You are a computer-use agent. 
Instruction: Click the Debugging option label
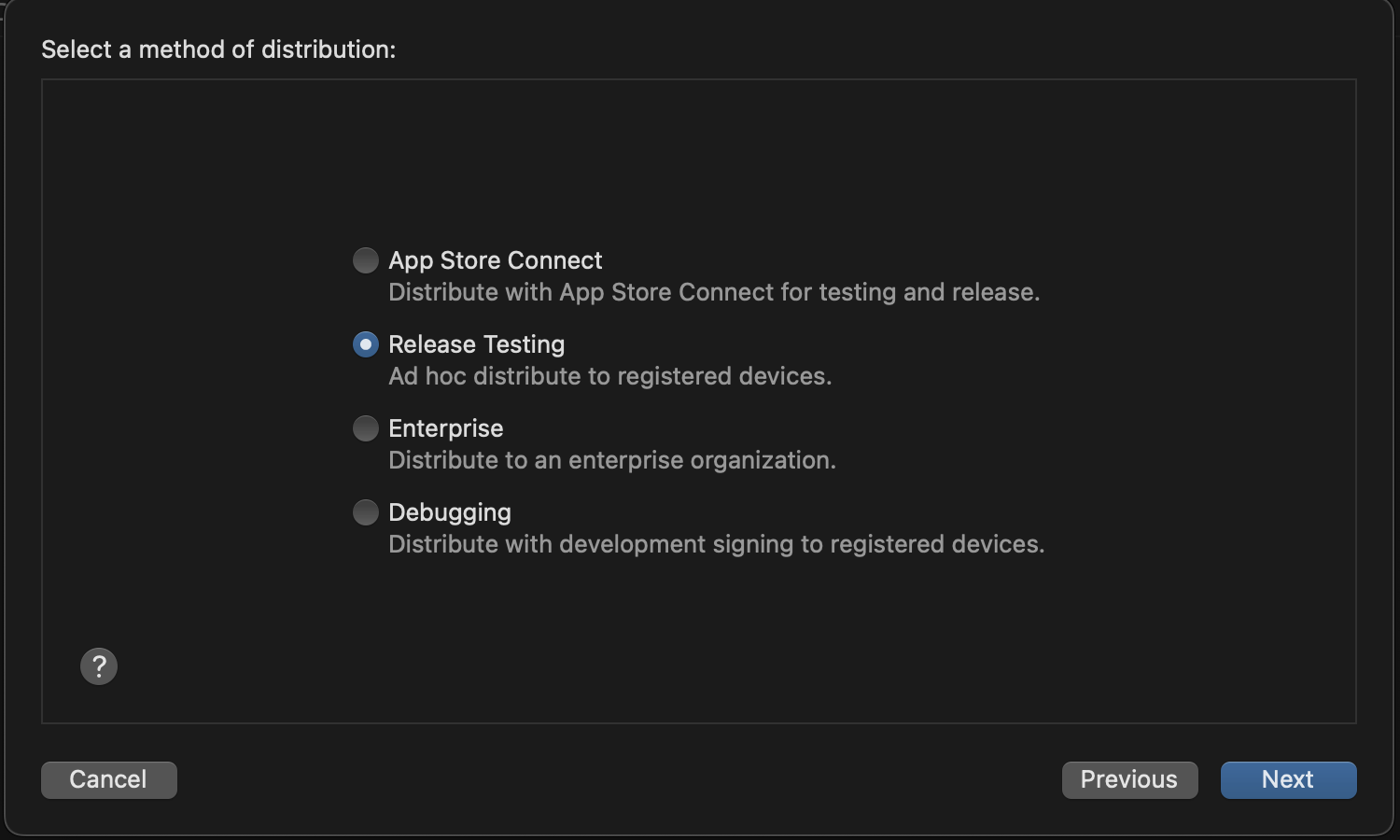coord(449,512)
